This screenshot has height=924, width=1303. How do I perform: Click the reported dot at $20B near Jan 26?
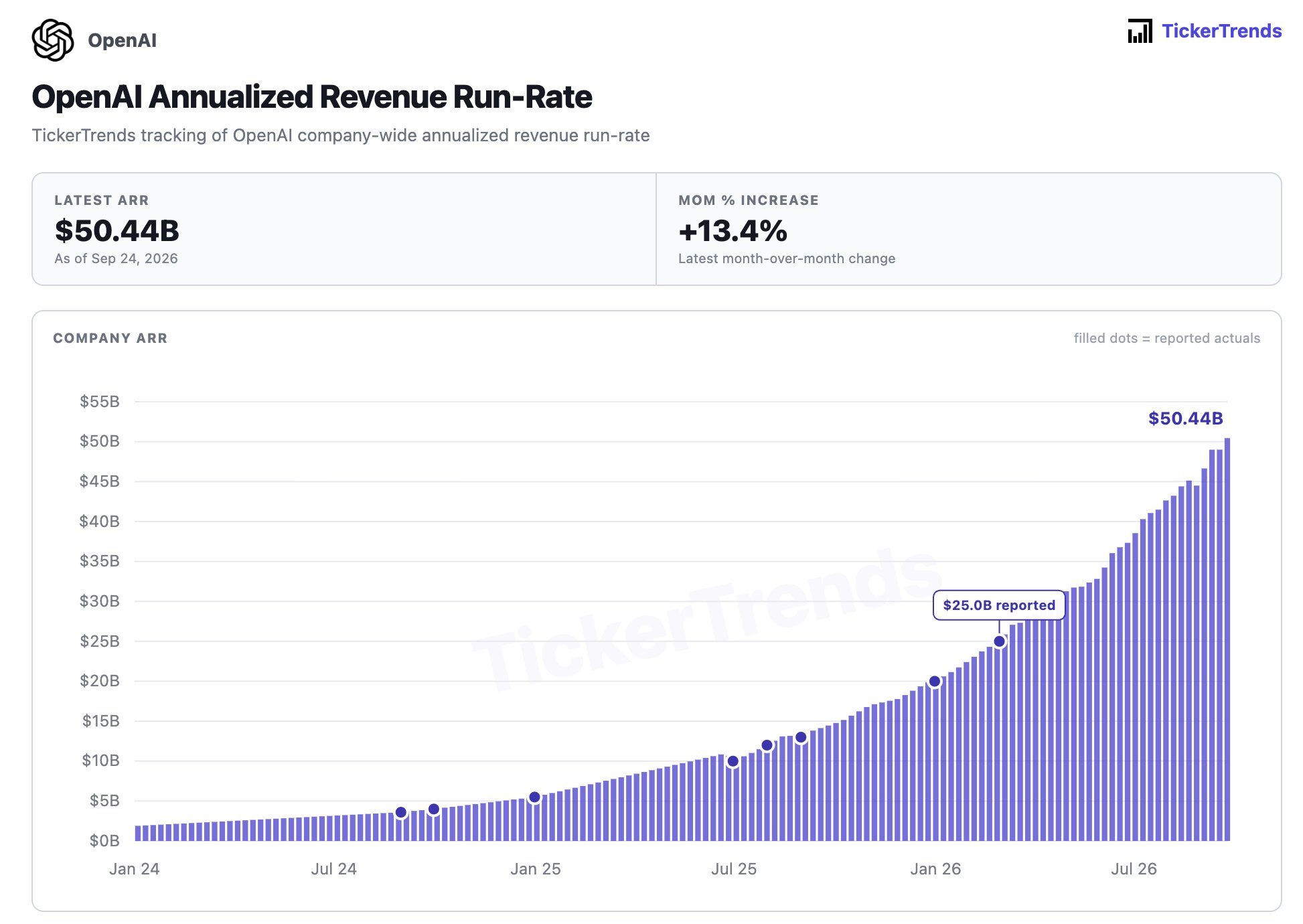point(934,682)
